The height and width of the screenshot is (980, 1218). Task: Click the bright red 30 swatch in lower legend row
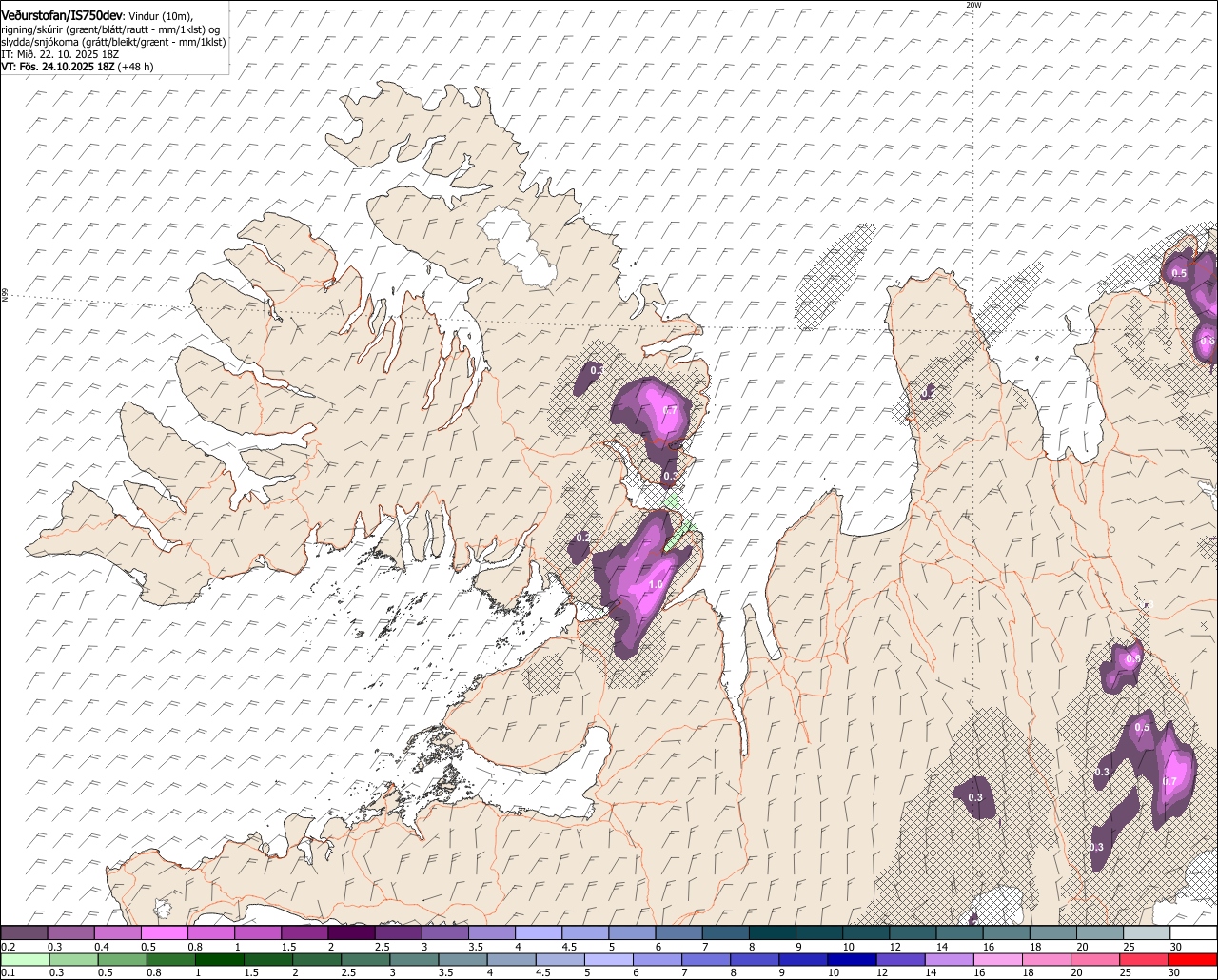coord(1192,959)
